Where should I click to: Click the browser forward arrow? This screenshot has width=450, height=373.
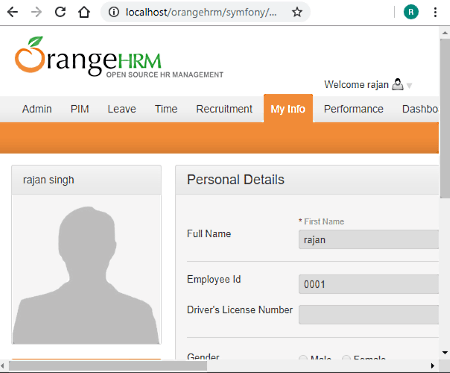point(36,12)
